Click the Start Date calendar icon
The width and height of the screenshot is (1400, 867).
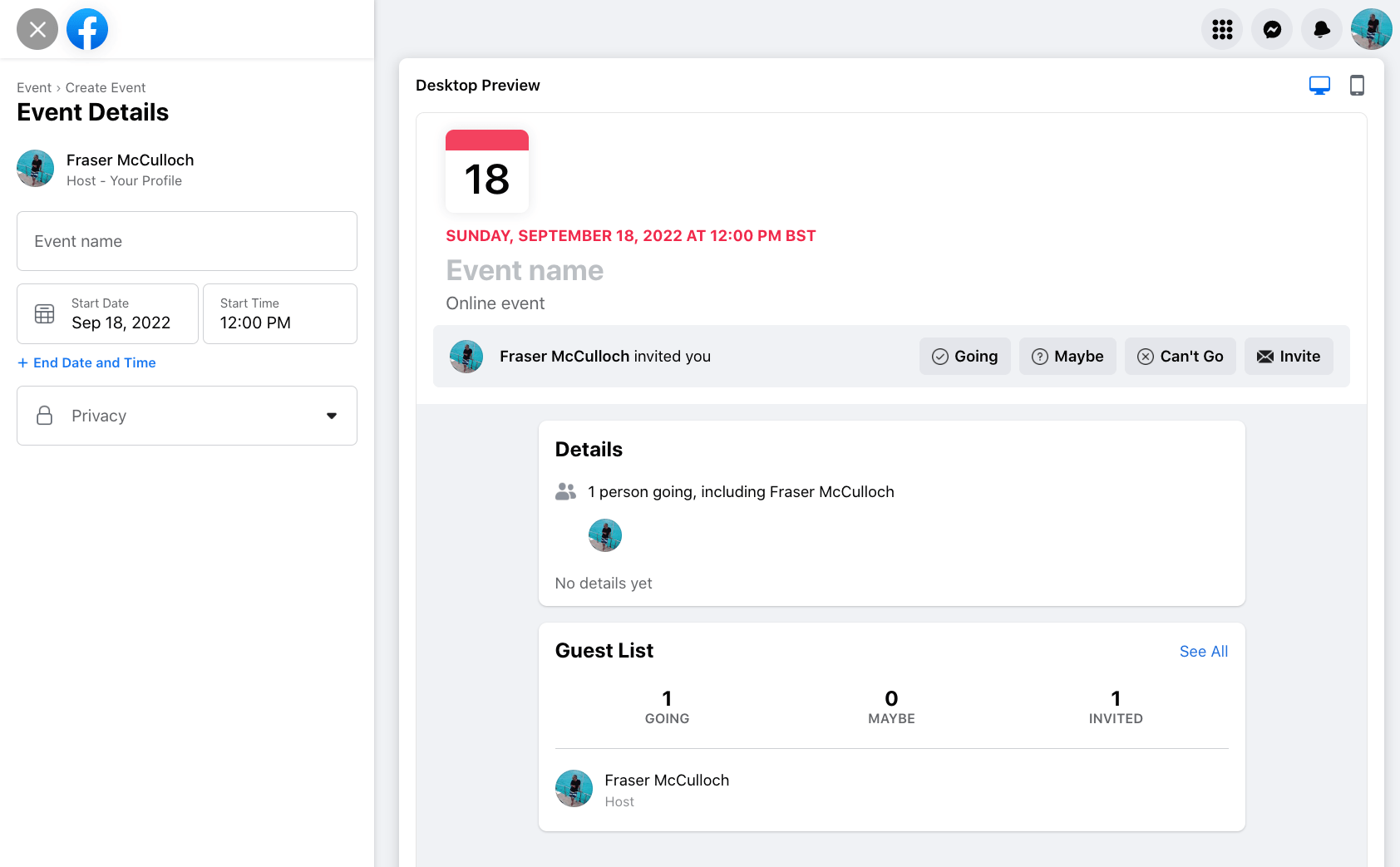[45, 313]
